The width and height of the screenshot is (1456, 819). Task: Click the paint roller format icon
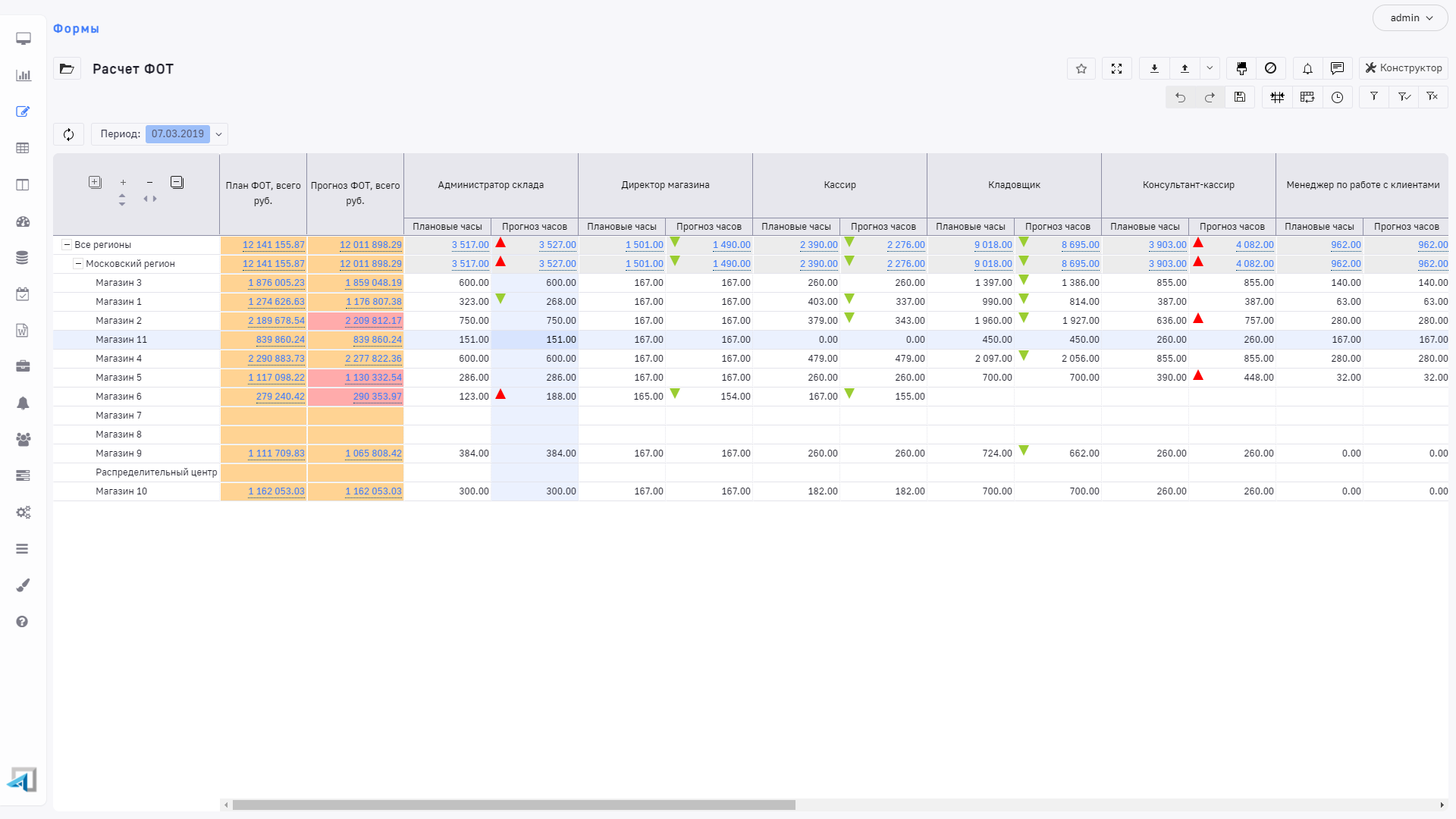1241,68
